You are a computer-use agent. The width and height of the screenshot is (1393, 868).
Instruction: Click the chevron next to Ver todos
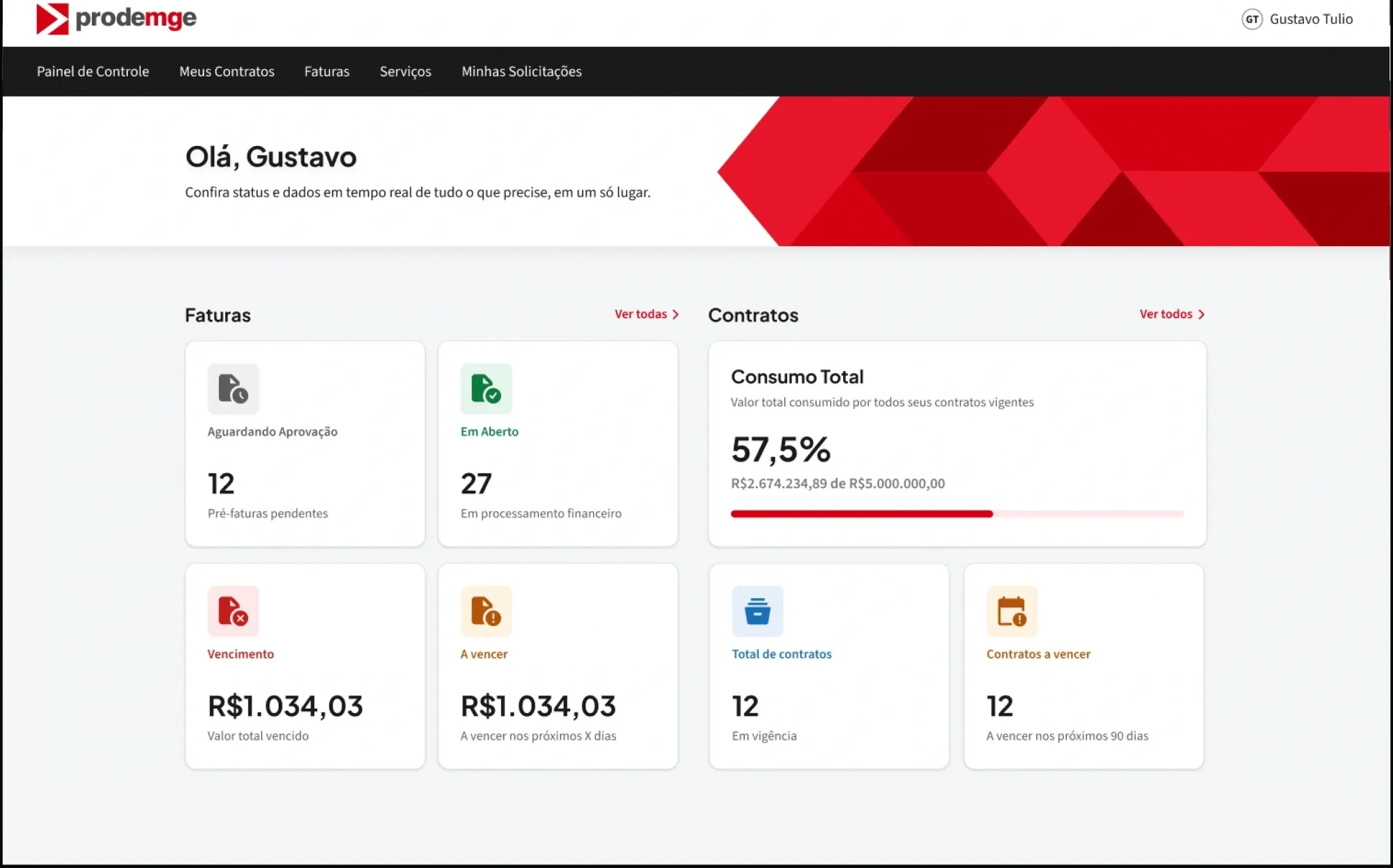(x=1201, y=314)
